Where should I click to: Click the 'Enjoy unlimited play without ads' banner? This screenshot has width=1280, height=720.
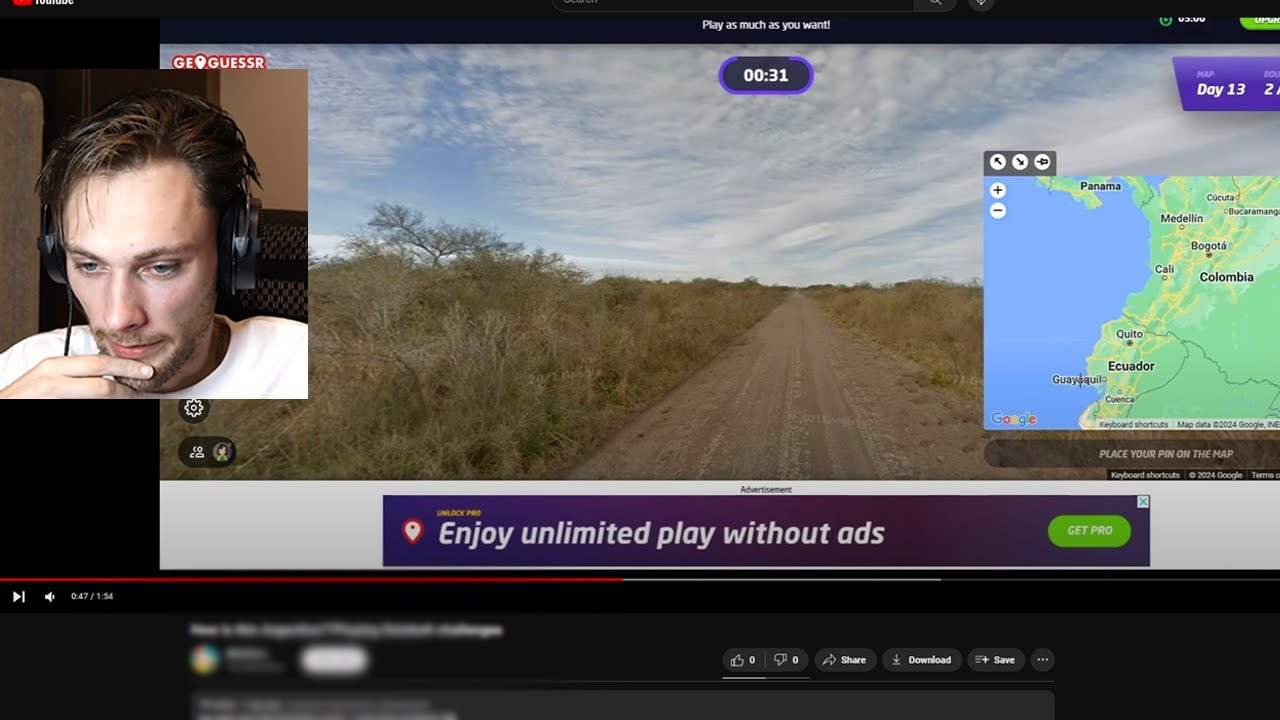(x=766, y=531)
